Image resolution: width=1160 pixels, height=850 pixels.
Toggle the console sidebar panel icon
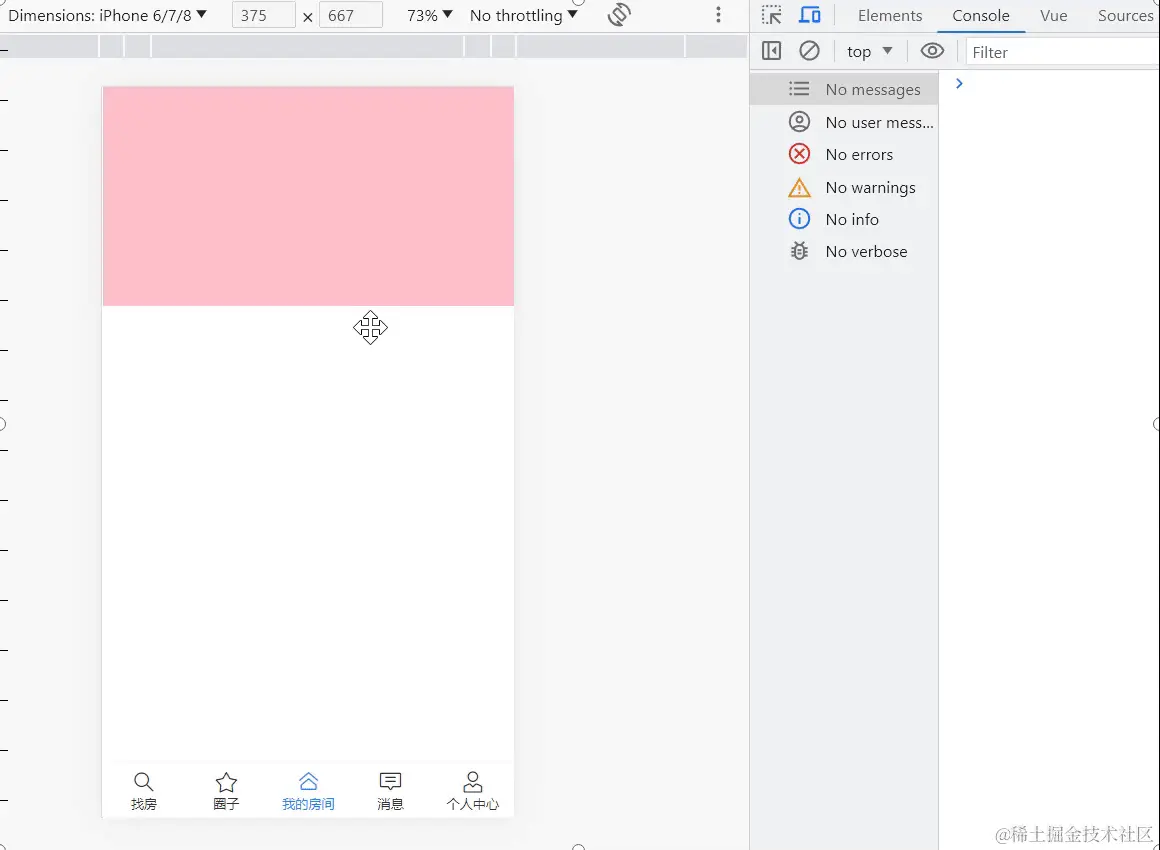[772, 51]
